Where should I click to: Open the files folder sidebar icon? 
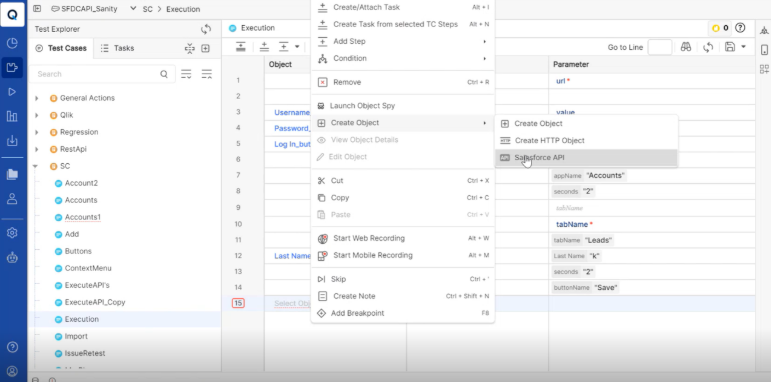pos(12,174)
